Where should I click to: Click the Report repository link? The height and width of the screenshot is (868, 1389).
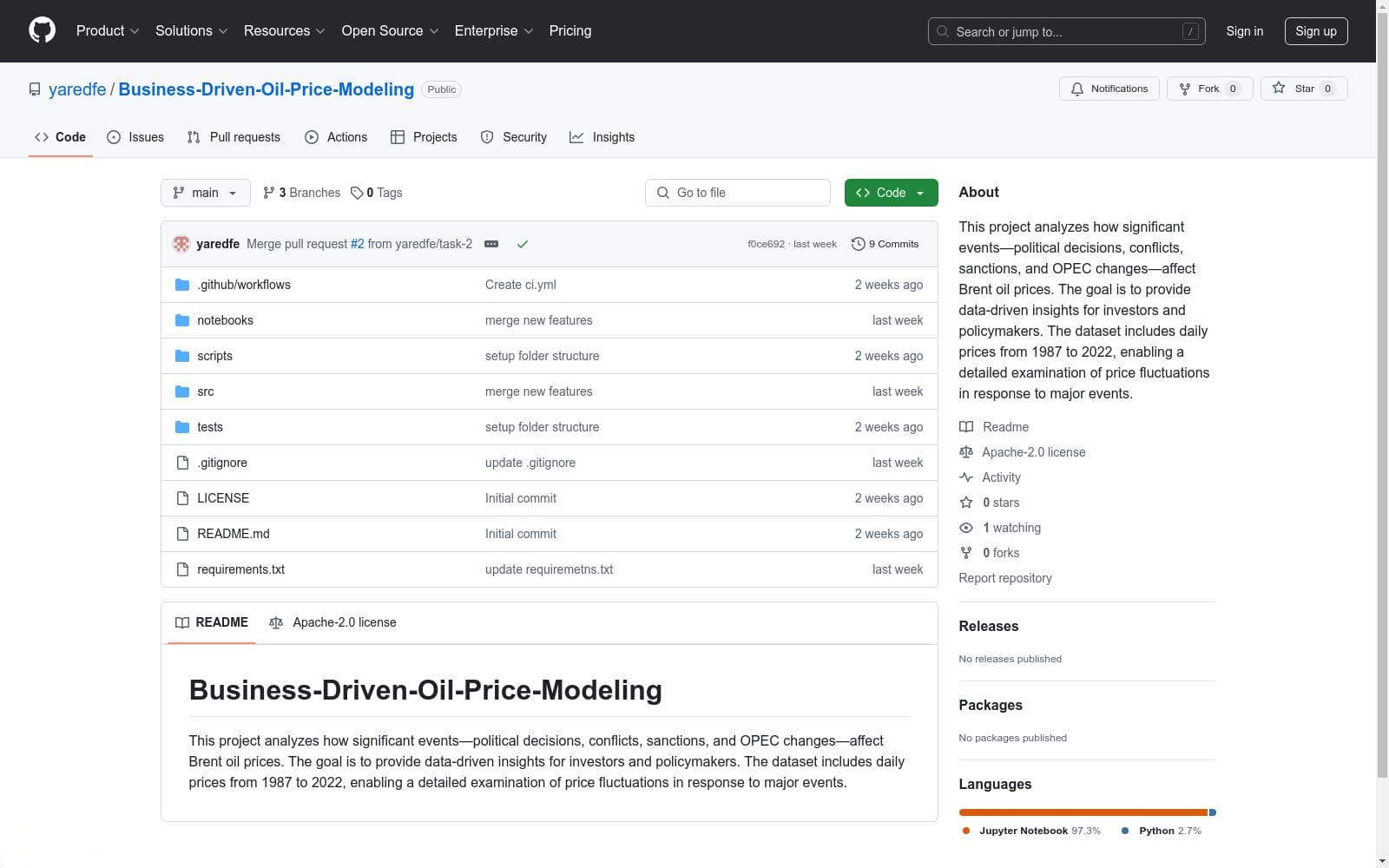click(1005, 578)
